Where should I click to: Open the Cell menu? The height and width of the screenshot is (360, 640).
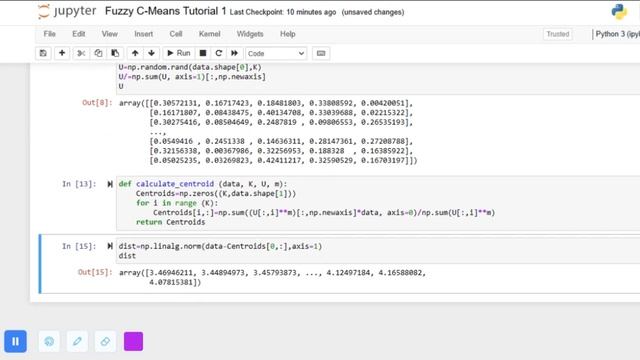point(176,34)
